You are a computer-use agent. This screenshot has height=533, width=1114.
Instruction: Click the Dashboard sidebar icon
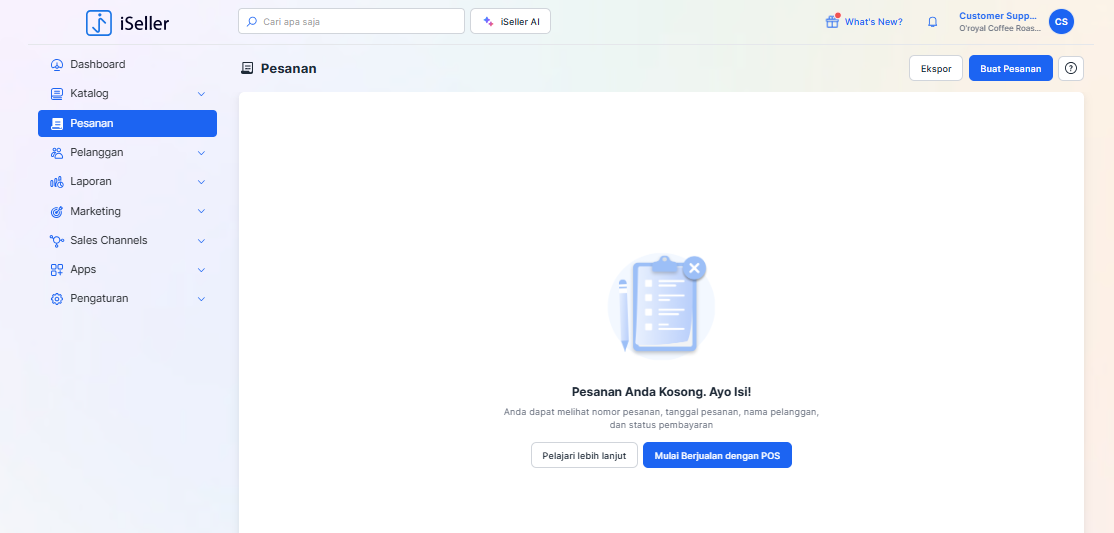57,65
